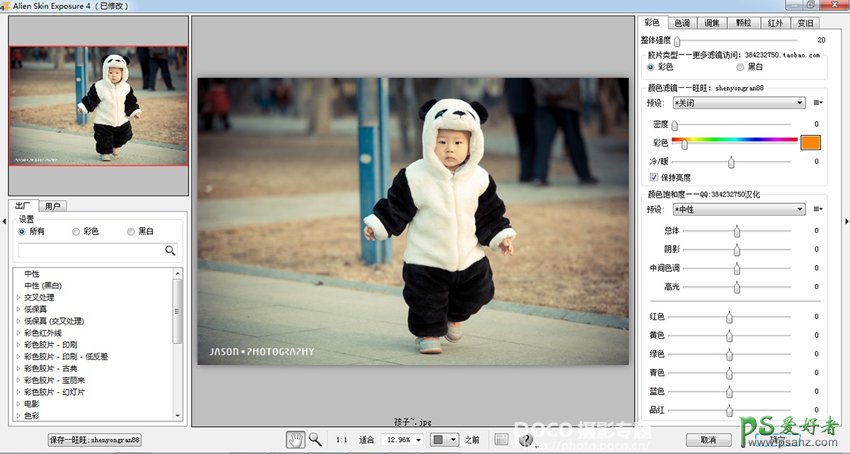Select the magnifier zoom tool

pyautogui.click(x=315, y=439)
